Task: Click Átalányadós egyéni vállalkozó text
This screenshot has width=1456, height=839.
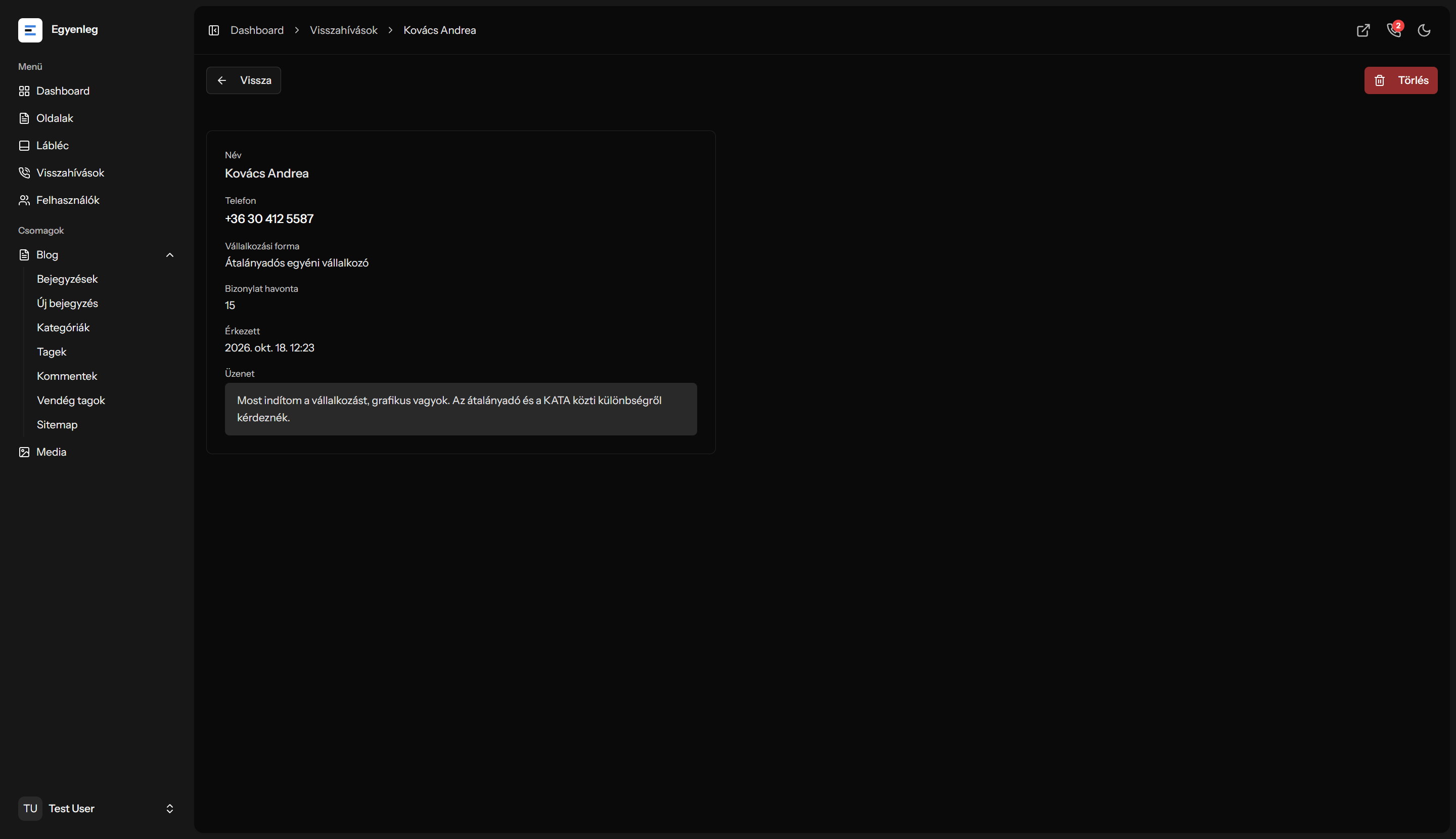Action: point(297,263)
